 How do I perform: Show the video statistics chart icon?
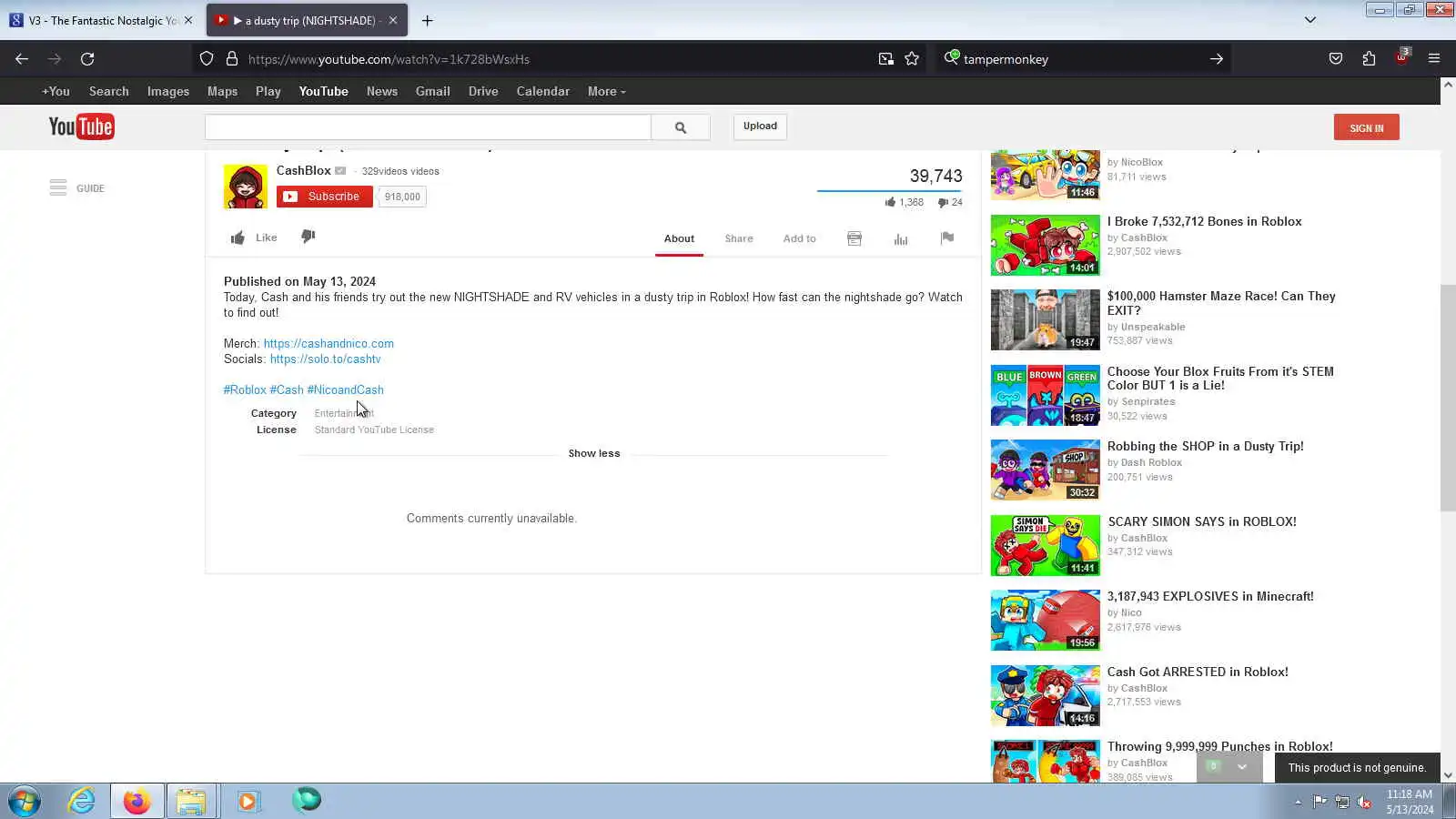(x=901, y=238)
